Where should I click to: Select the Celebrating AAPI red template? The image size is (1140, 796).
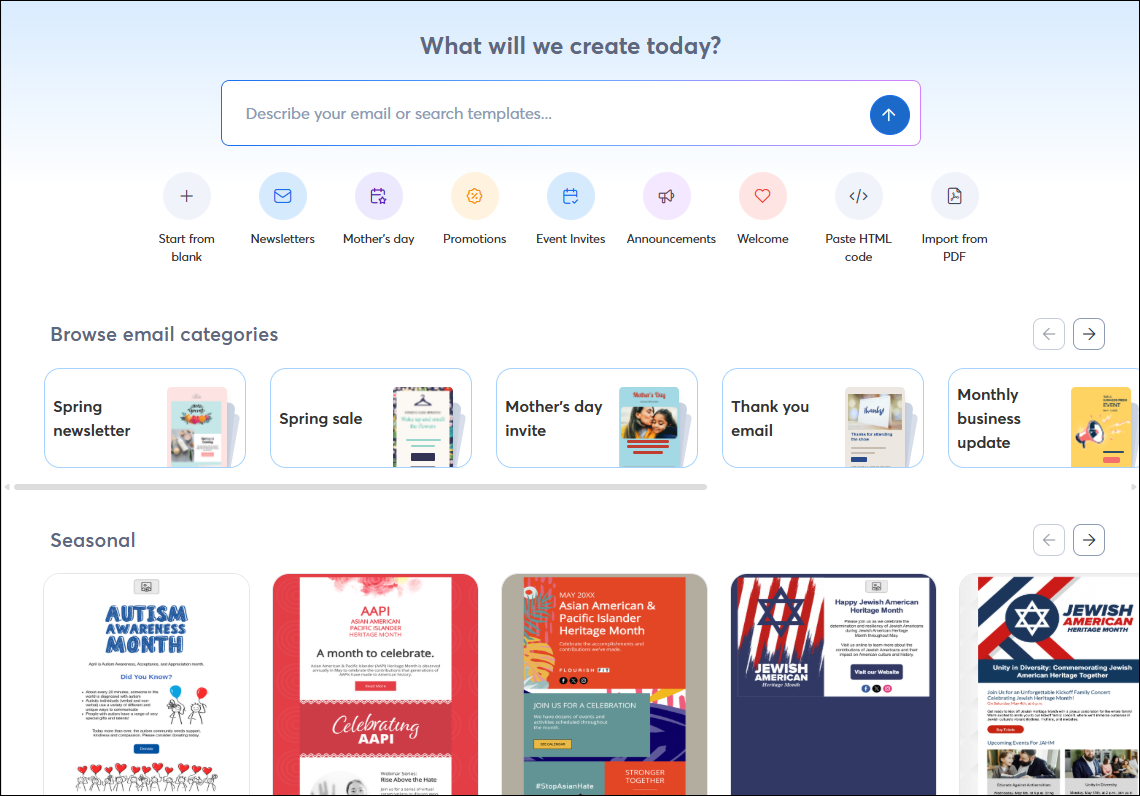coord(375,685)
